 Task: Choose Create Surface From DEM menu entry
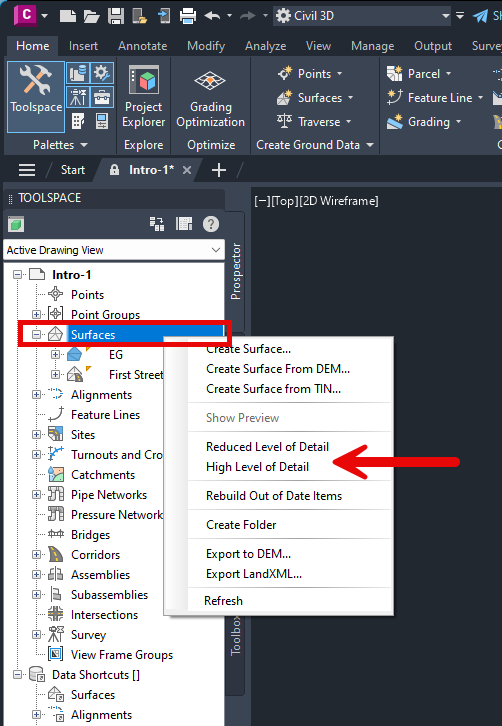278,369
